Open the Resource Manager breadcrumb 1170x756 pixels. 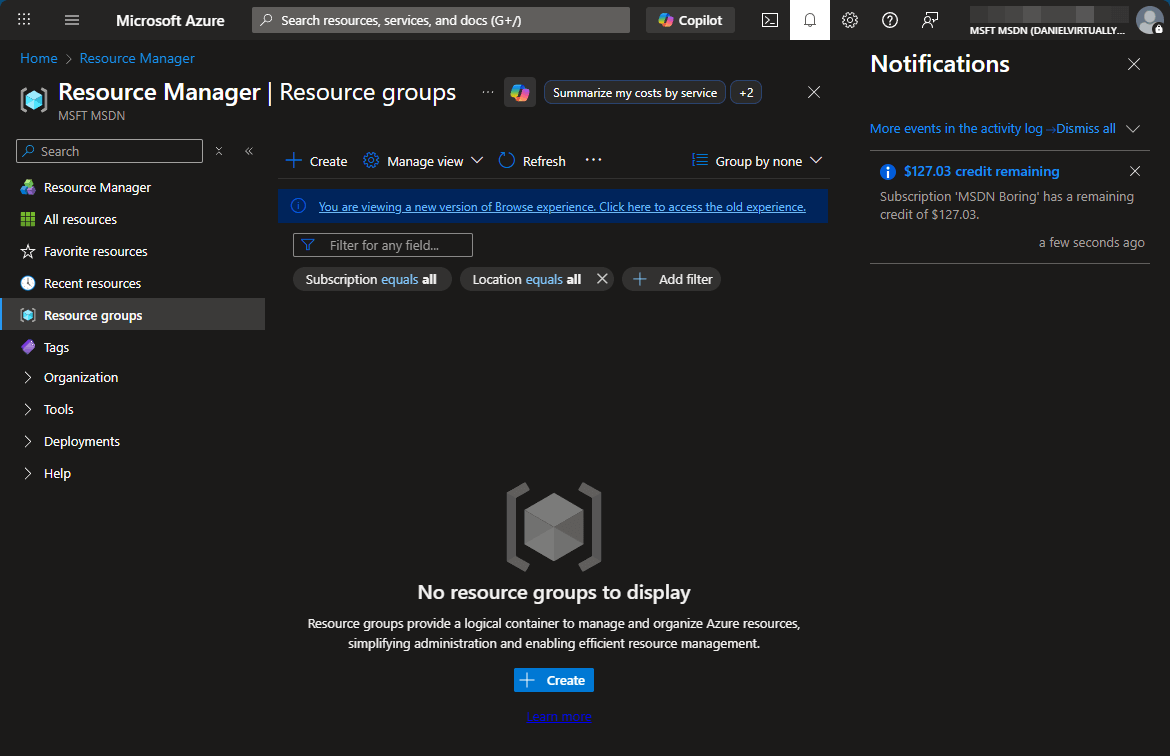[x=137, y=58]
